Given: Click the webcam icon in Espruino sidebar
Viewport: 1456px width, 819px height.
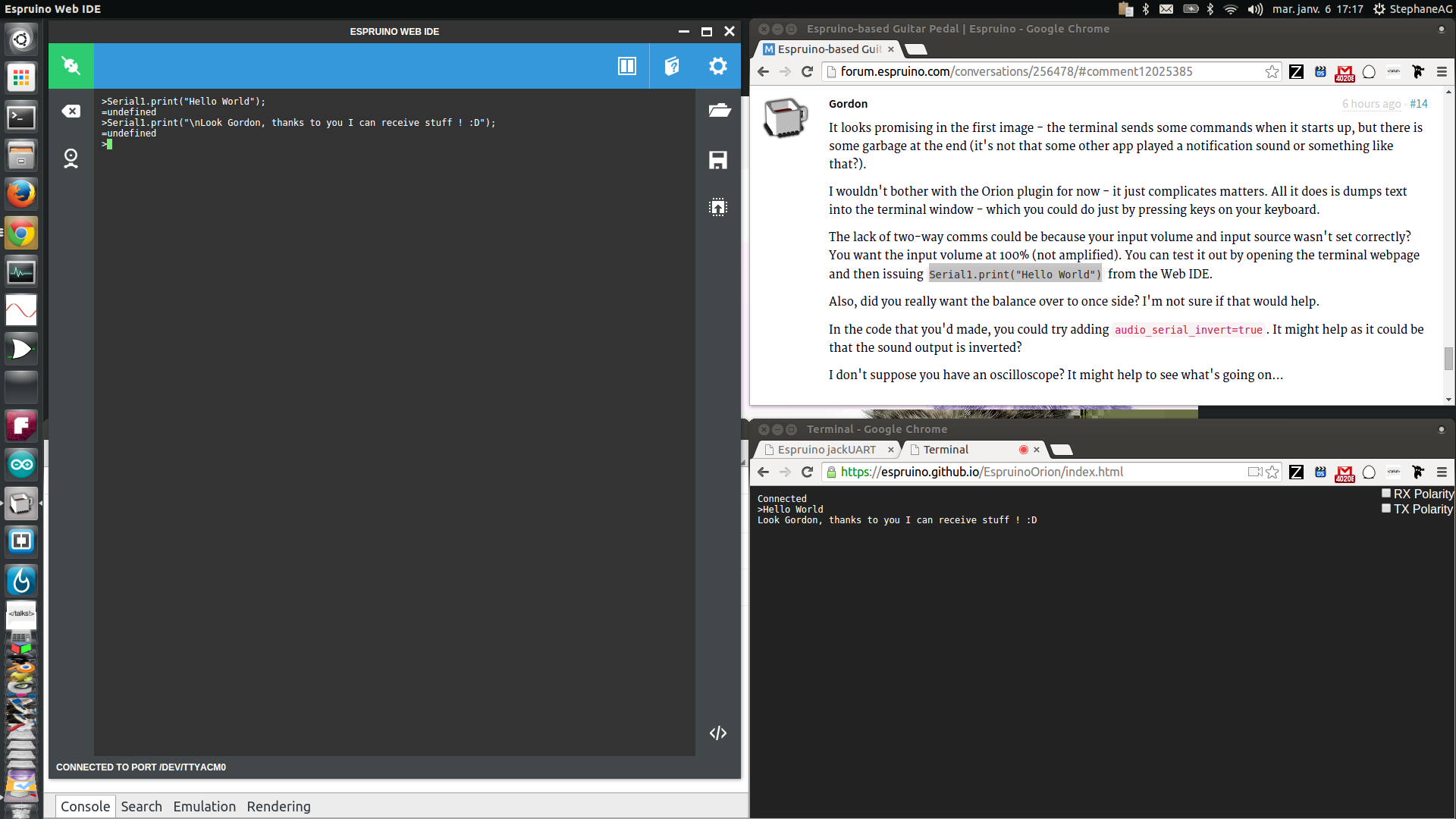Looking at the screenshot, I should [71, 158].
